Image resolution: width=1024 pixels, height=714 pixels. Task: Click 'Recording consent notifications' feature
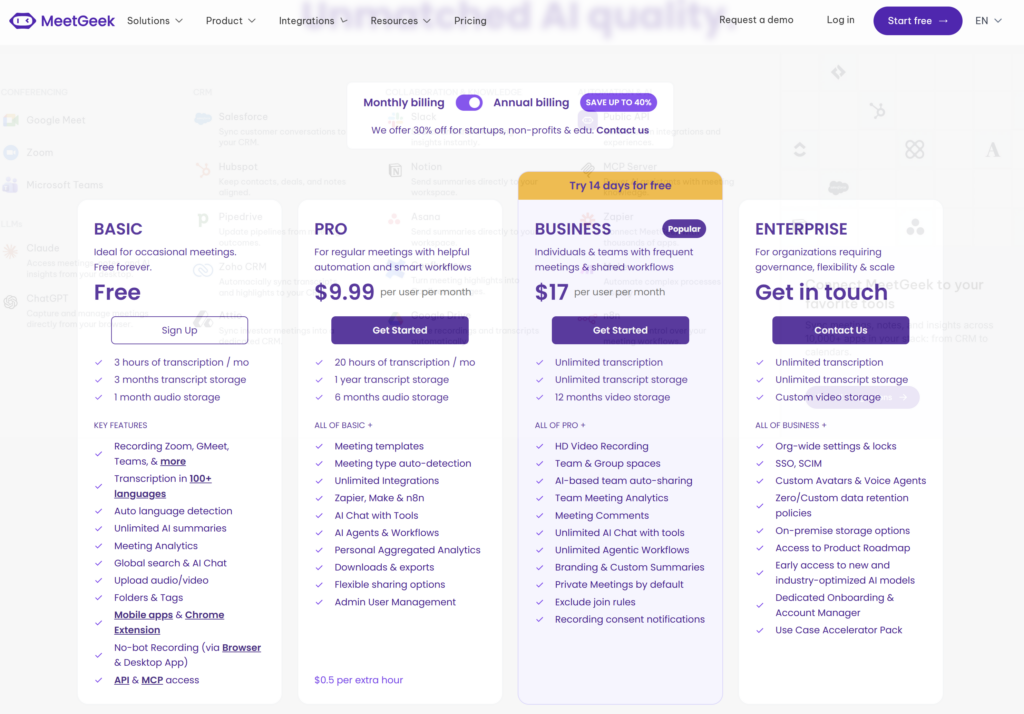pyautogui.click(x=630, y=619)
